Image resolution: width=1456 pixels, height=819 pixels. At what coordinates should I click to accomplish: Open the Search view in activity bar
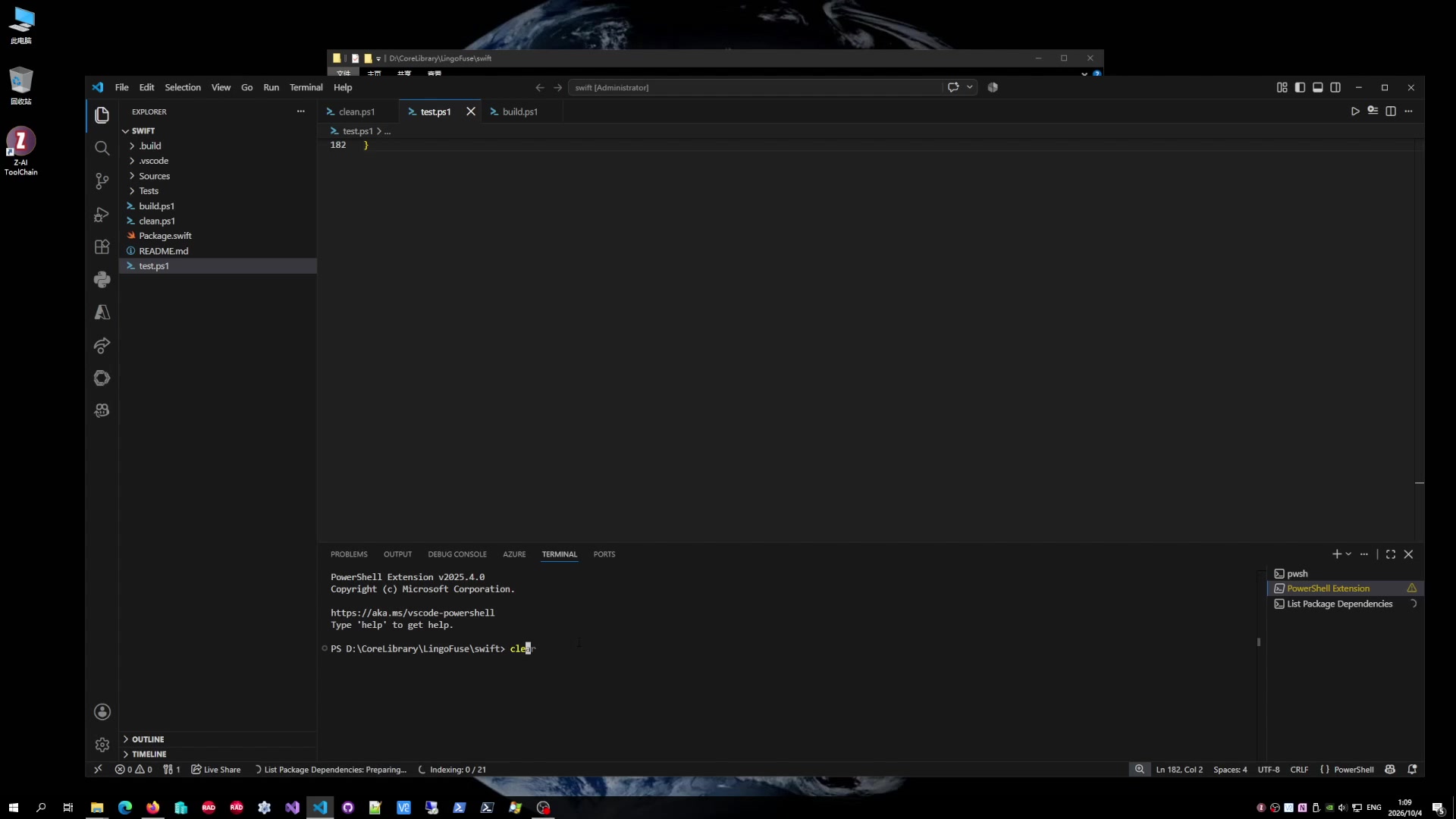[x=102, y=148]
